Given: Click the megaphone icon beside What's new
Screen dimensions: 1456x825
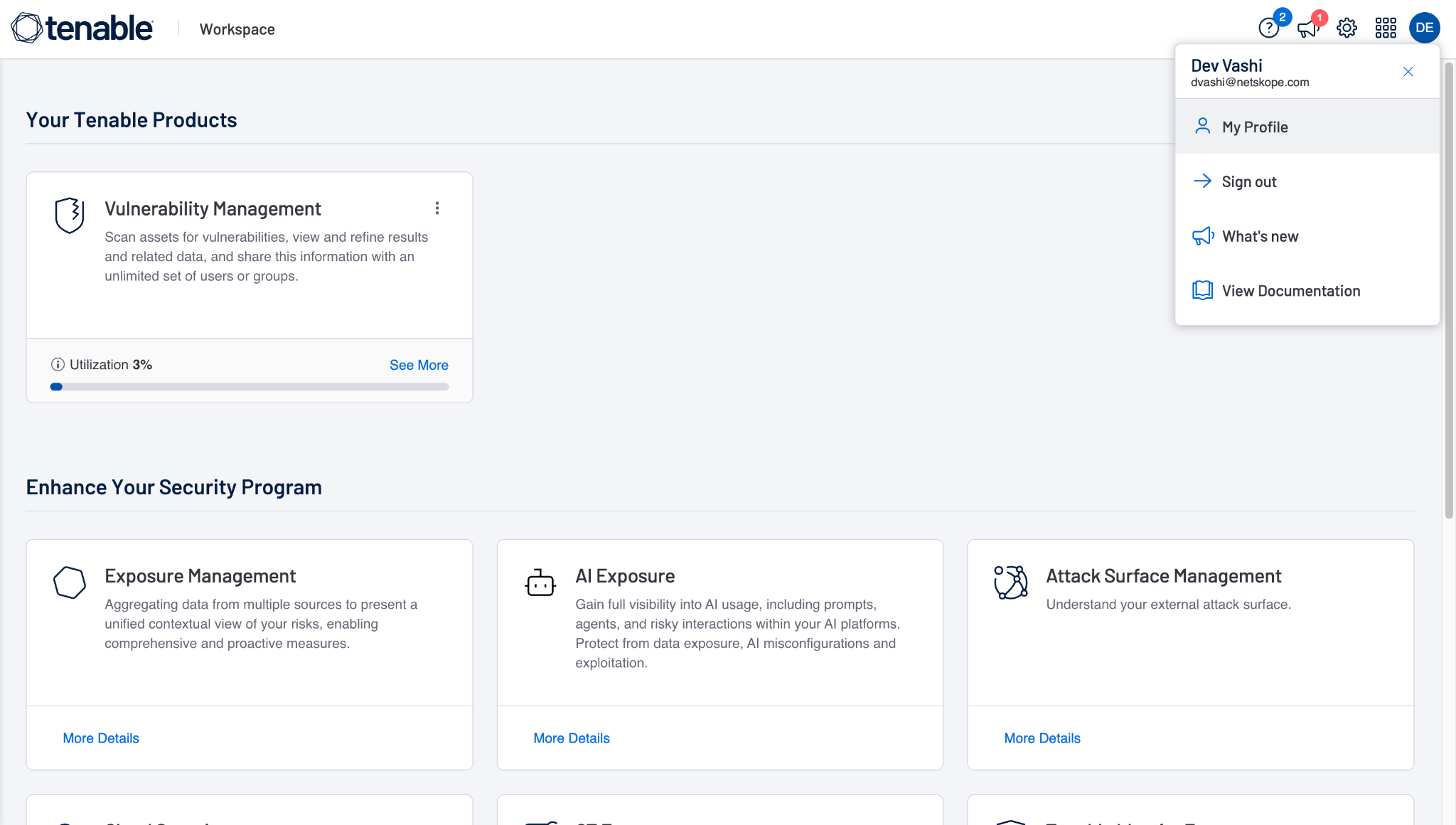Looking at the screenshot, I should tap(1203, 236).
